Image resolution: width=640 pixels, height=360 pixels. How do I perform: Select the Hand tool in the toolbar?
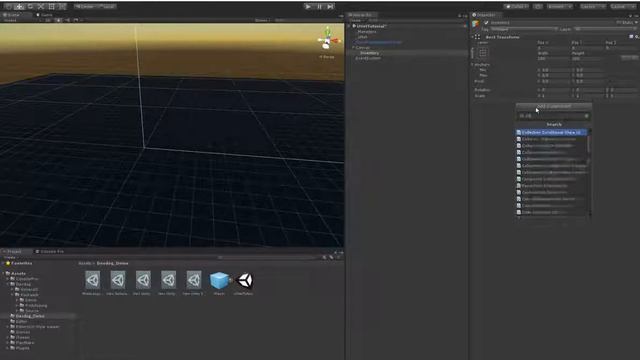pyautogui.click(x=9, y=7)
